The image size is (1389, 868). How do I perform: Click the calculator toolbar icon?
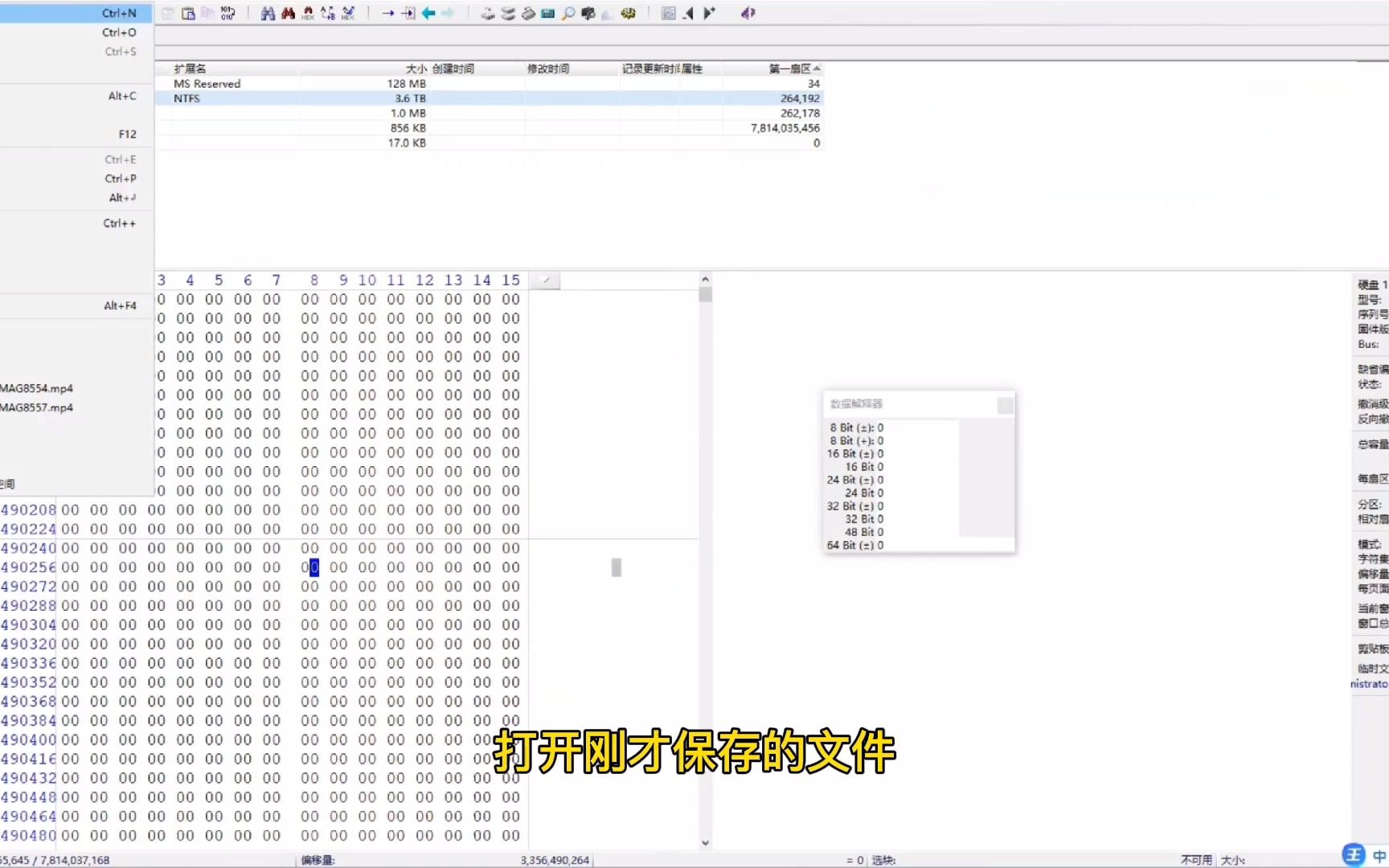548,13
